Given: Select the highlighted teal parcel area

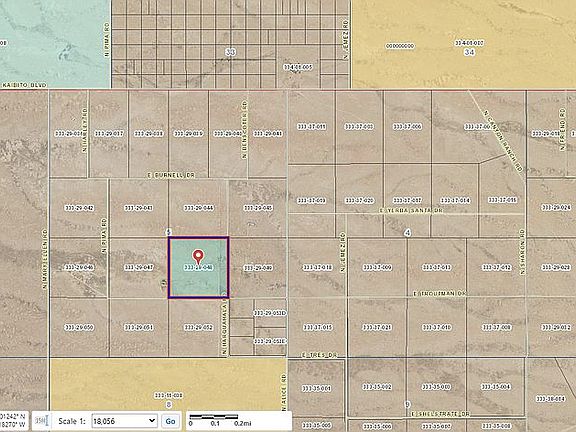Looking at the screenshot, I should [198, 268].
